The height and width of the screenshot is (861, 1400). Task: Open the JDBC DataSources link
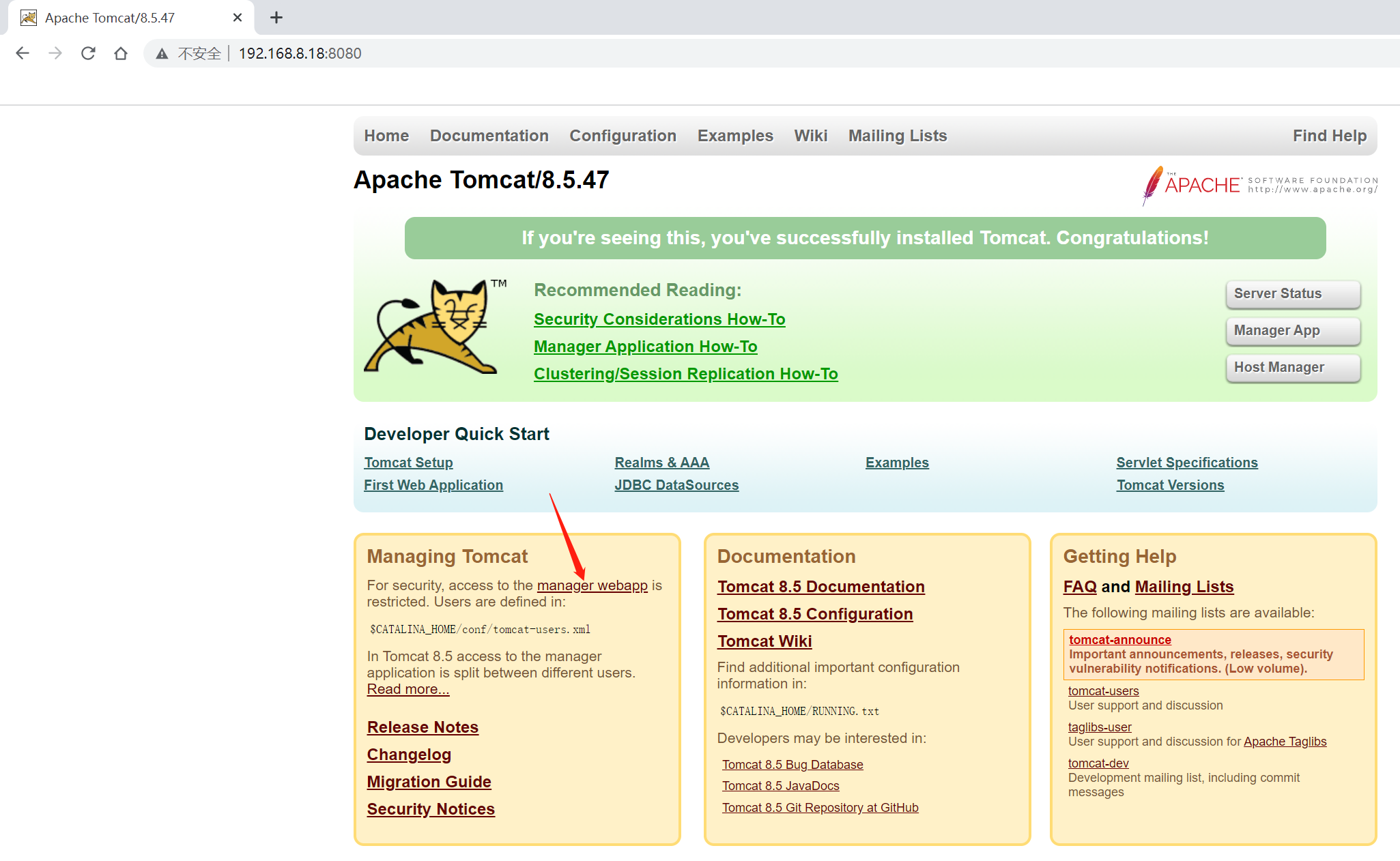tap(676, 485)
